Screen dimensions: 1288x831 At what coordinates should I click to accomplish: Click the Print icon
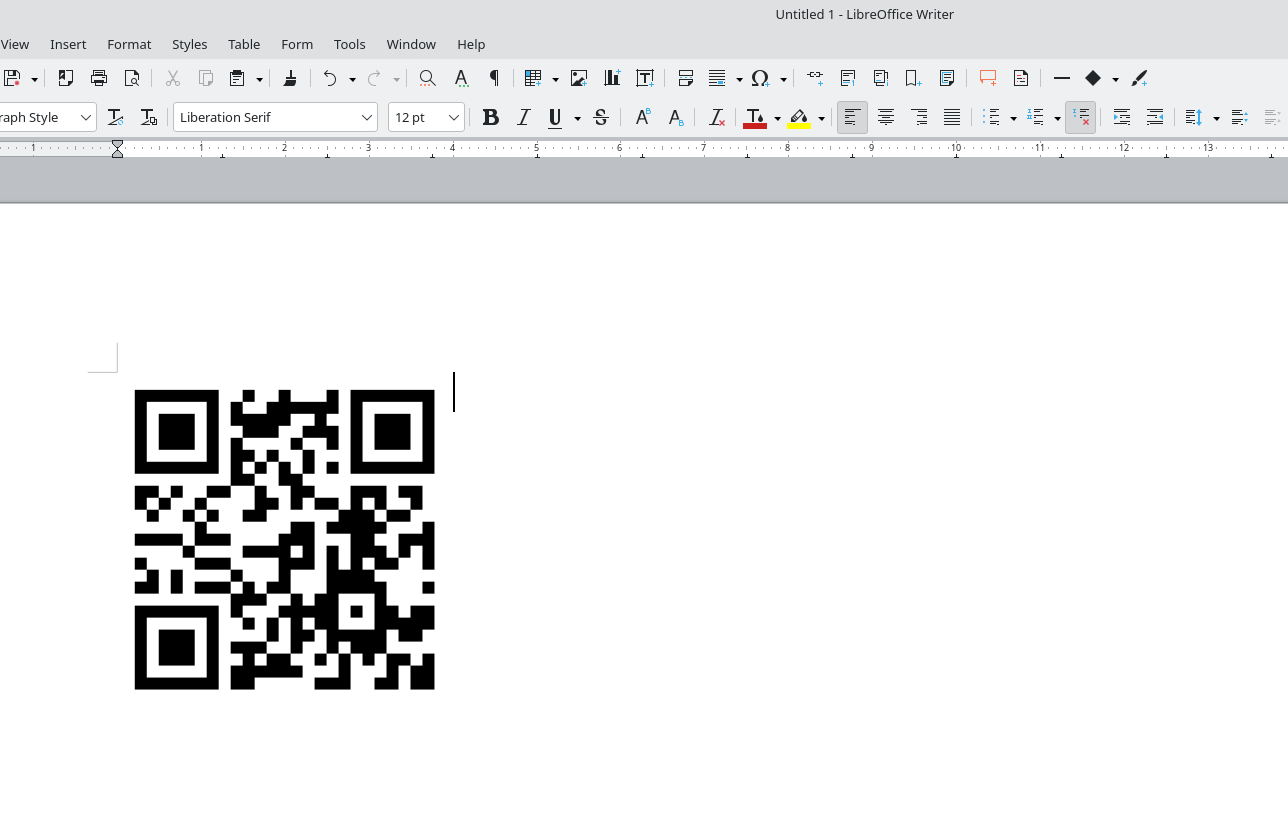pos(99,78)
